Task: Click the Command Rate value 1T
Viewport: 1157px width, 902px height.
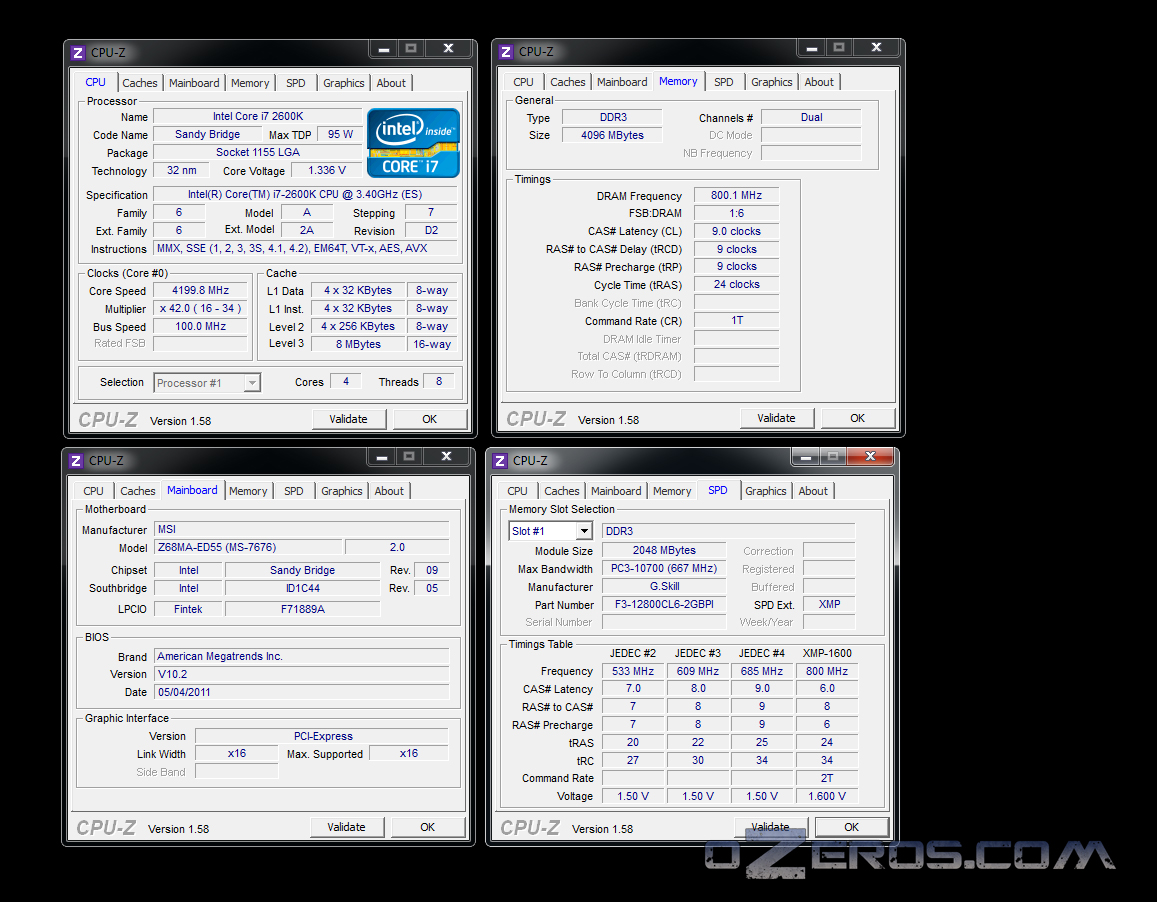Action: point(736,320)
